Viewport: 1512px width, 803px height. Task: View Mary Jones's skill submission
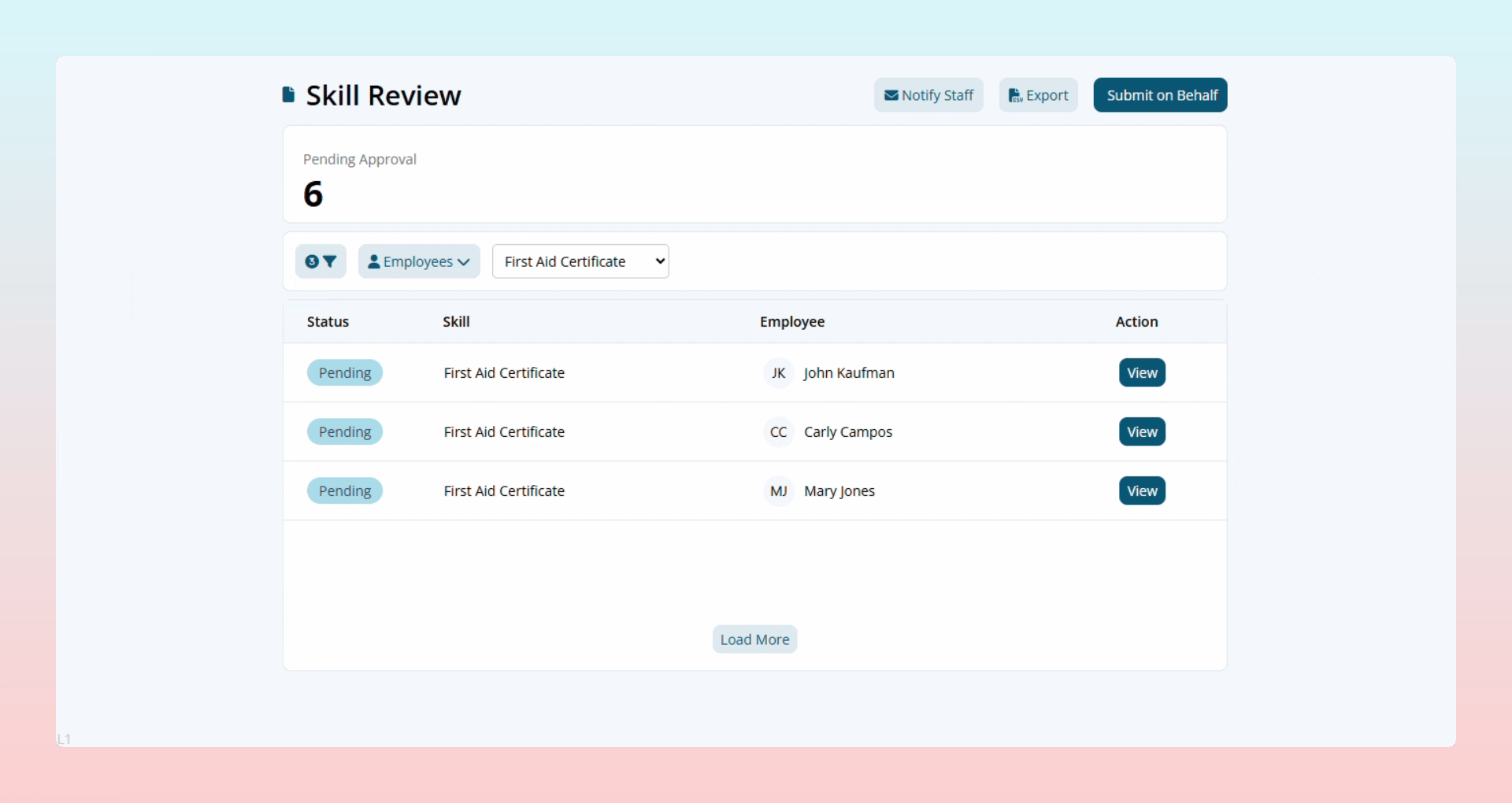pos(1141,490)
